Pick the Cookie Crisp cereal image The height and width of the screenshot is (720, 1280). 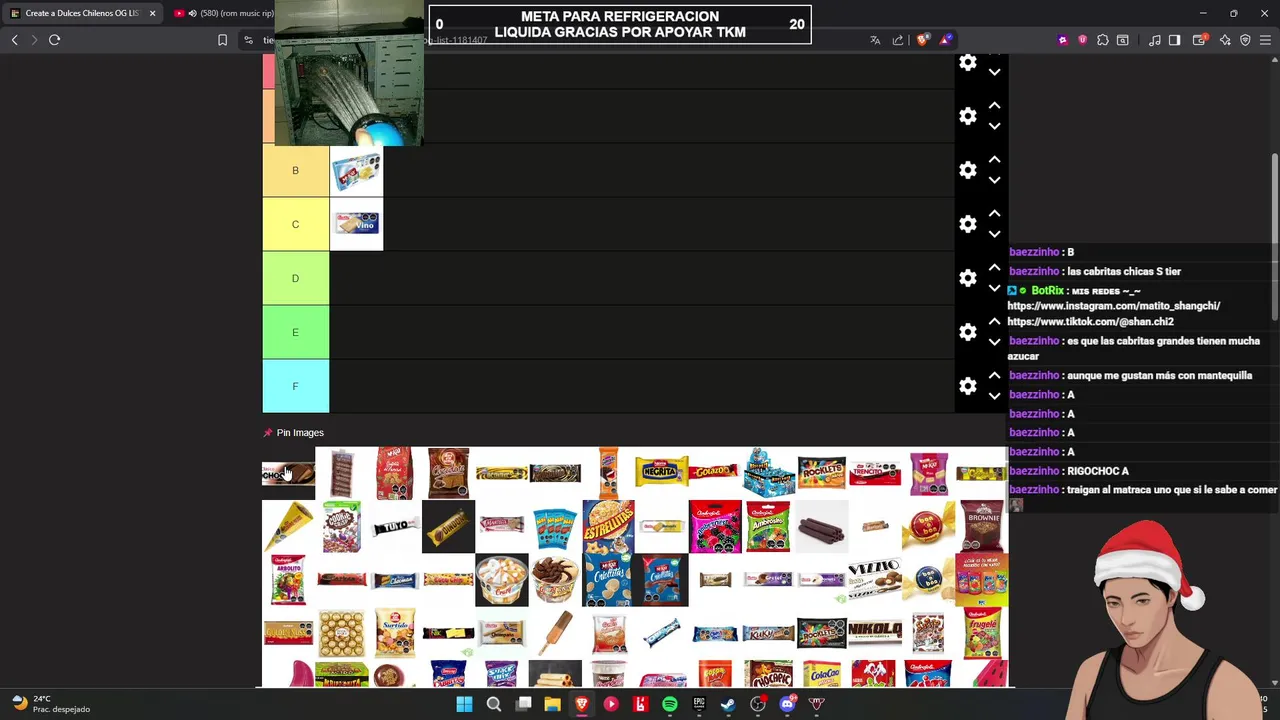342,526
